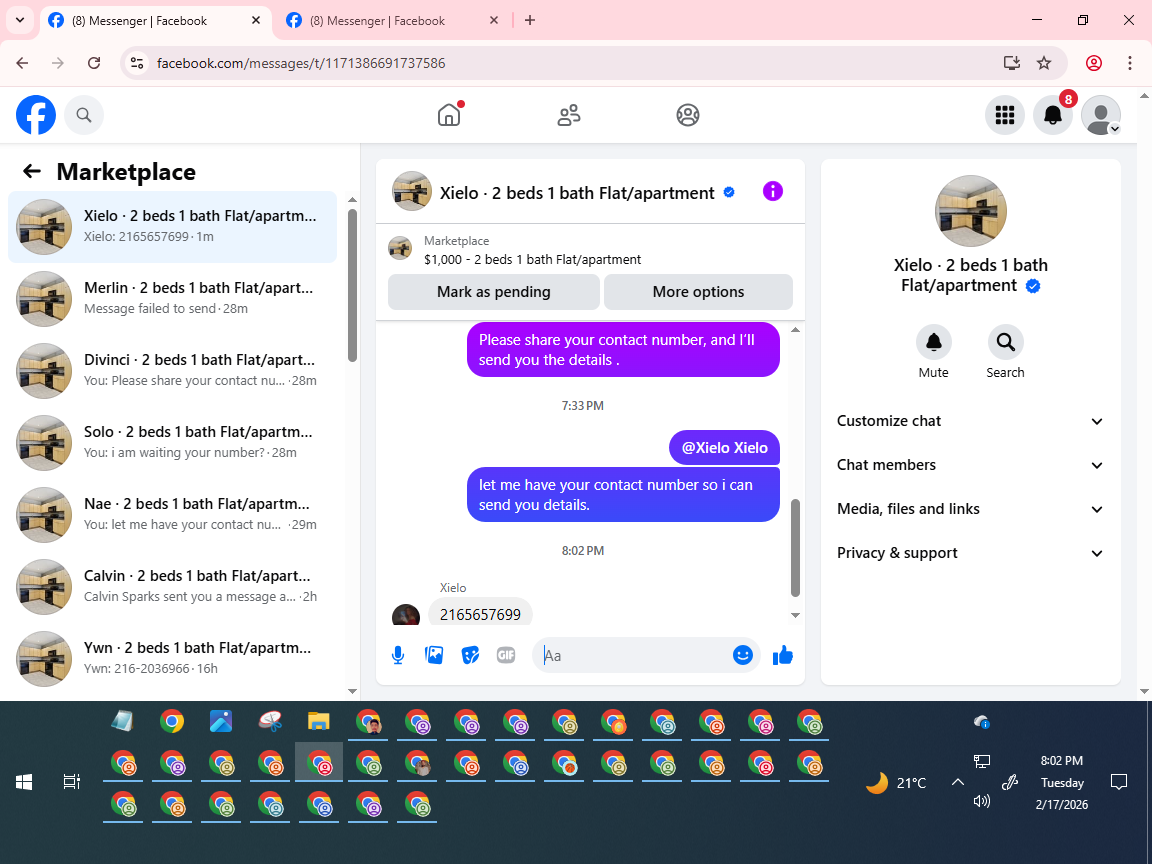This screenshot has width=1152, height=864.
Task: Open the Nae conversation
Action: [x=173, y=514]
